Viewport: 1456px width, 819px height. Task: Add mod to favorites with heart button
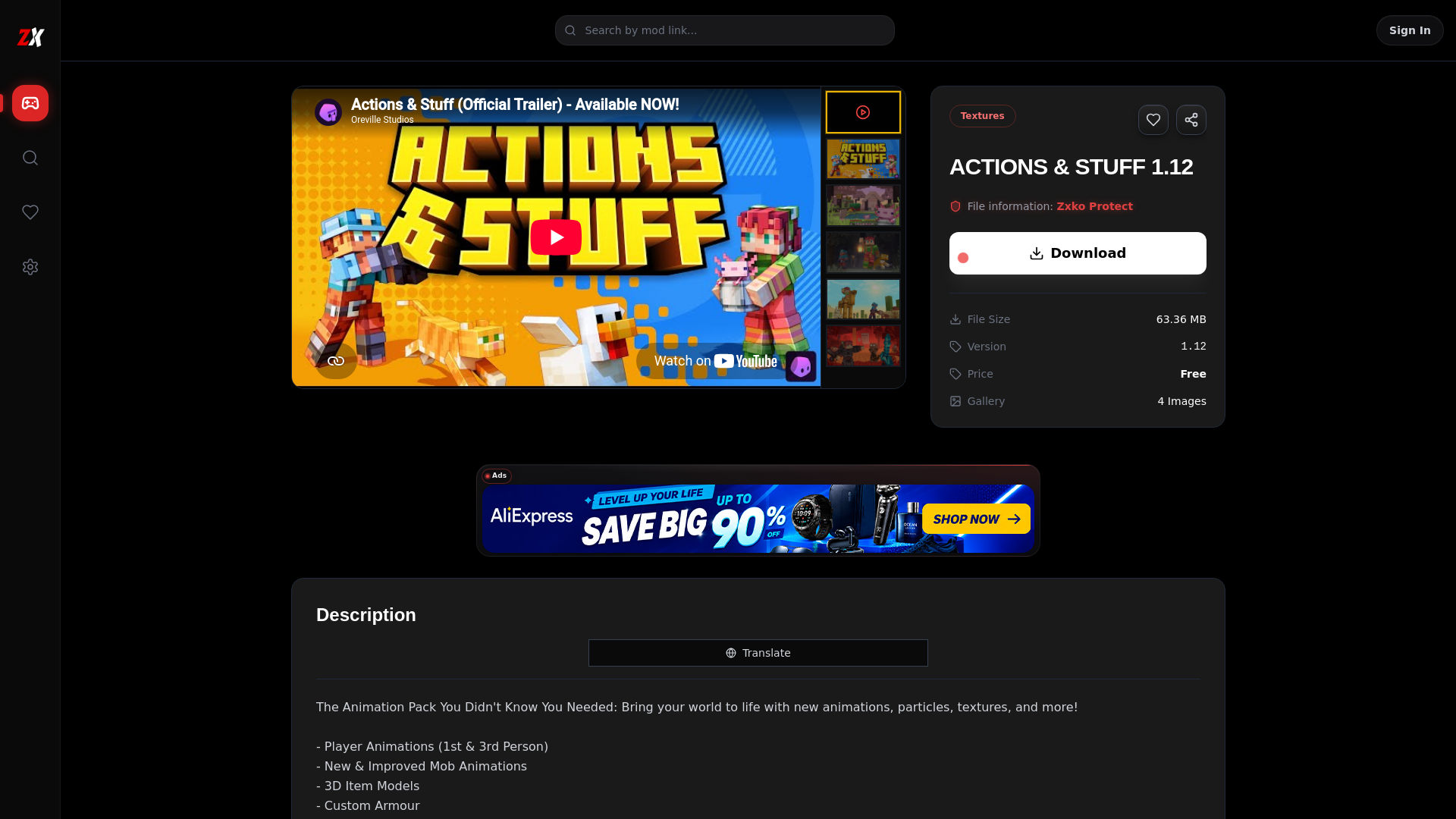click(x=1153, y=120)
